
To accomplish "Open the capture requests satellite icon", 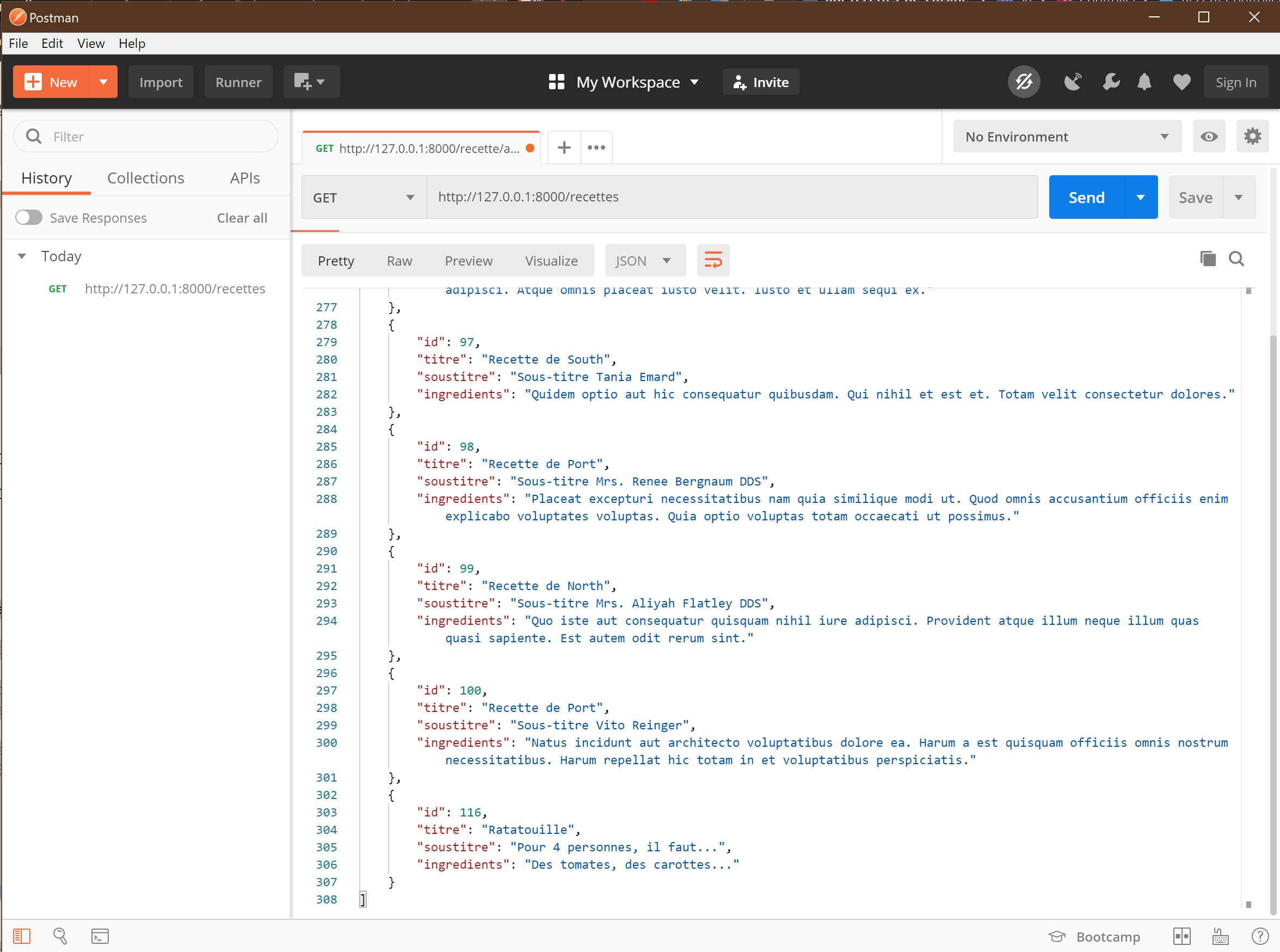I will tap(1072, 82).
